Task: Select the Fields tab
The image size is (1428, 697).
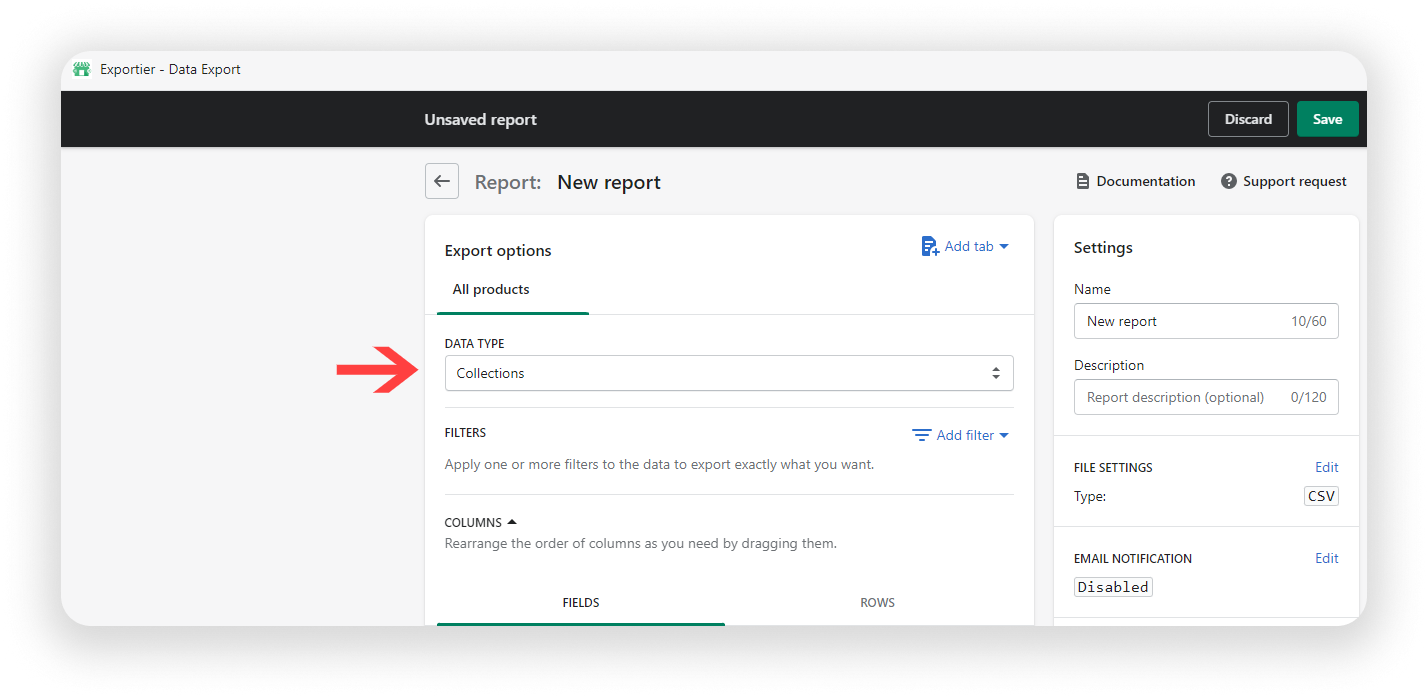Action: coord(581,602)
